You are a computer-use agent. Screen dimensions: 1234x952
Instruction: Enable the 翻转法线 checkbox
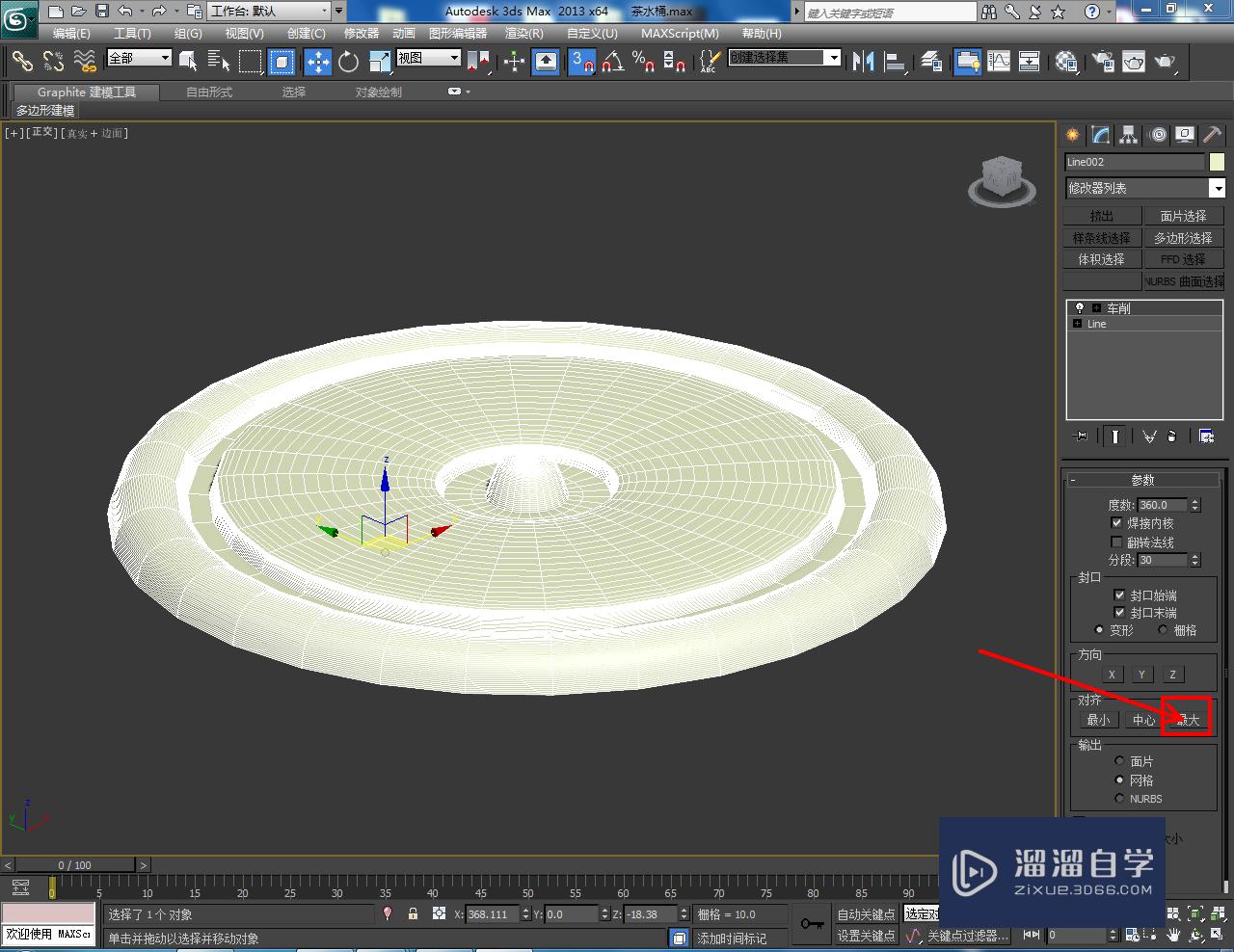[x=1116, y=542]
